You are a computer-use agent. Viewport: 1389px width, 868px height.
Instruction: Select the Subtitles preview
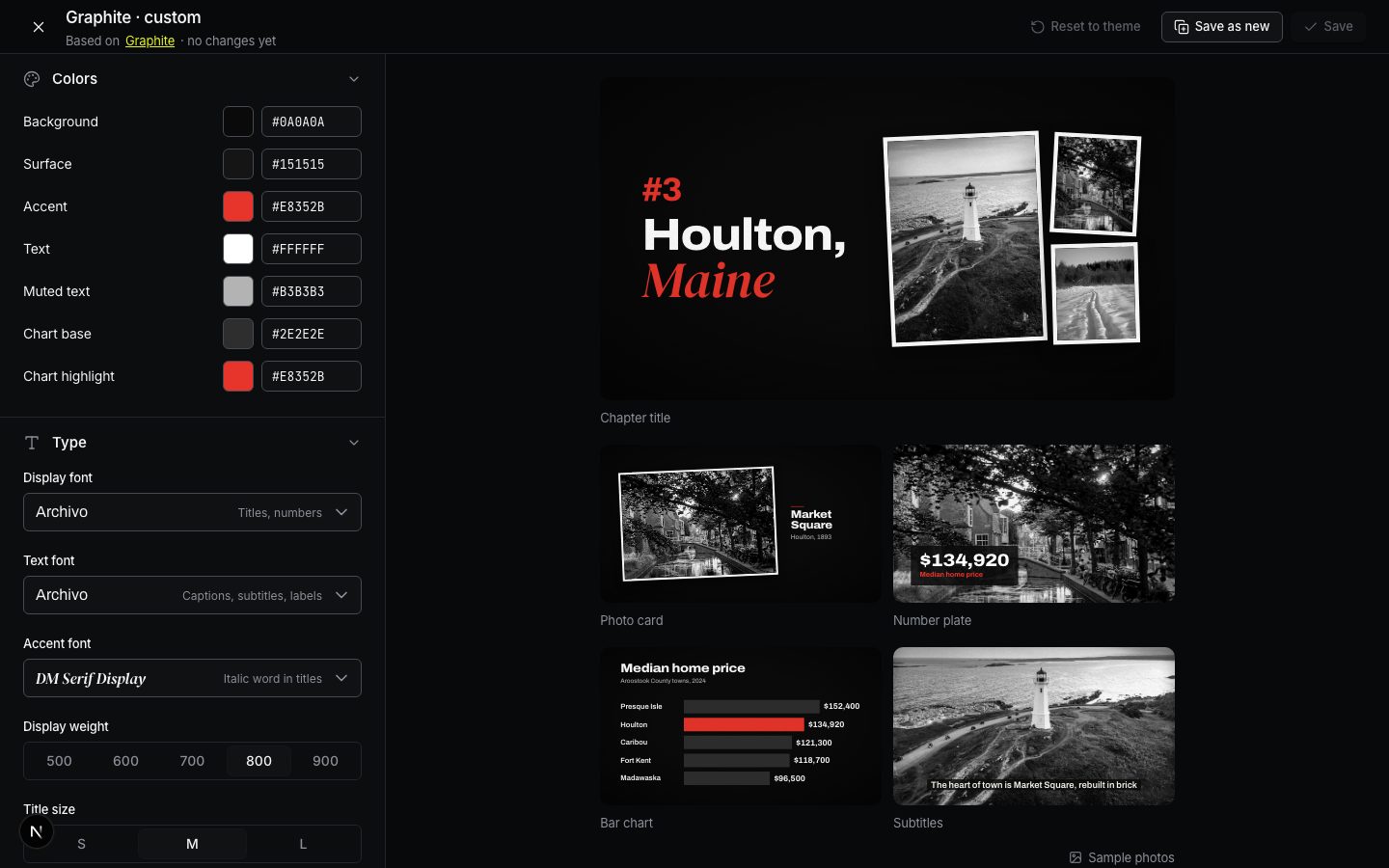point(1034,726)
